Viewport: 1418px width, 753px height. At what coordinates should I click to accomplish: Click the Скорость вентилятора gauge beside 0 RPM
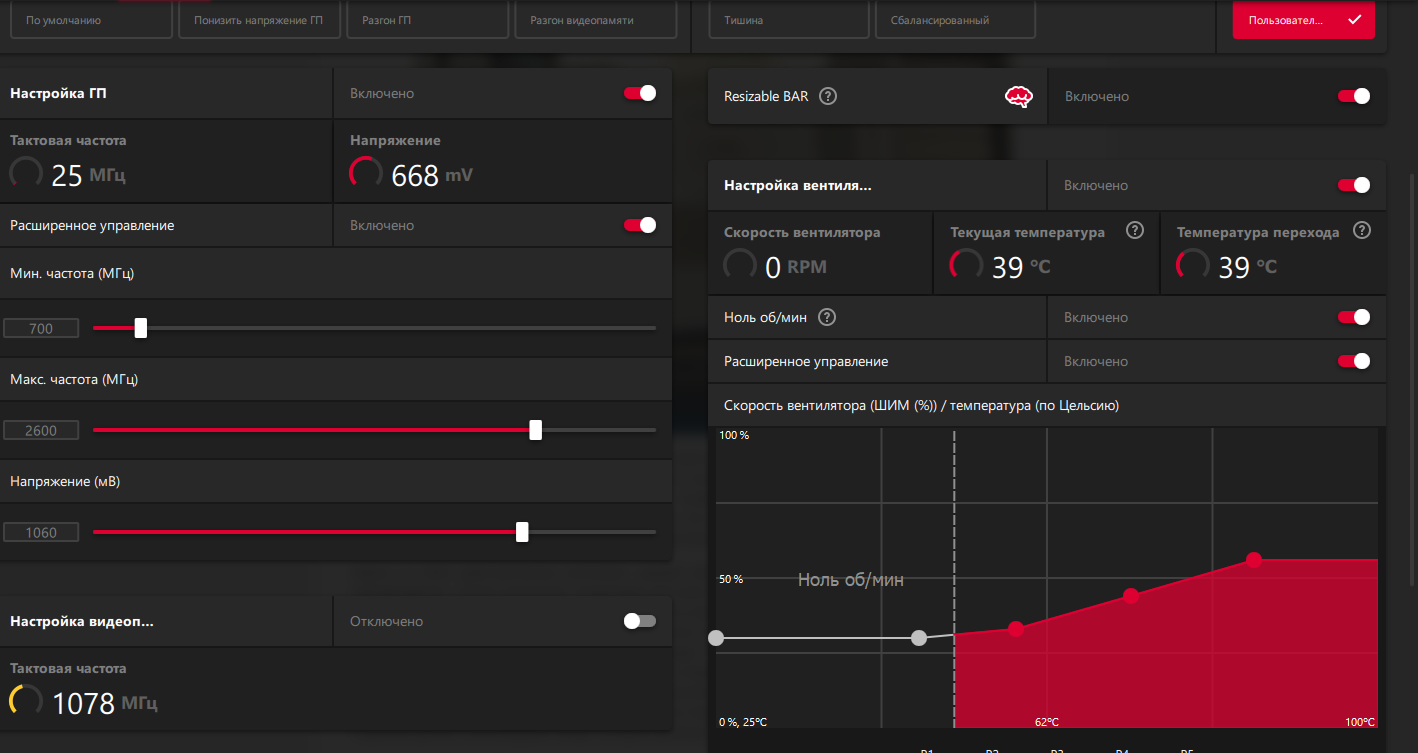[740, 266]
